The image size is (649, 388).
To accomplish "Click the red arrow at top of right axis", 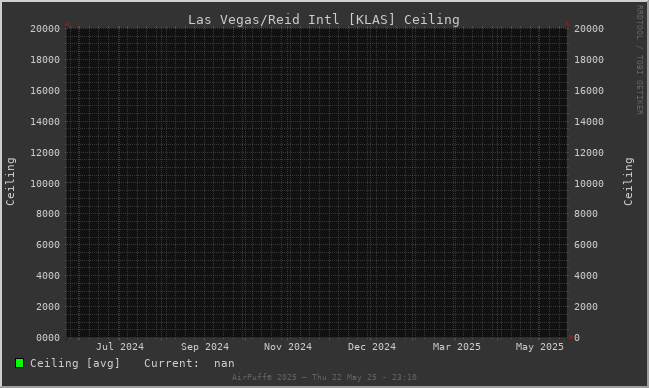I will tap(567, 24).
